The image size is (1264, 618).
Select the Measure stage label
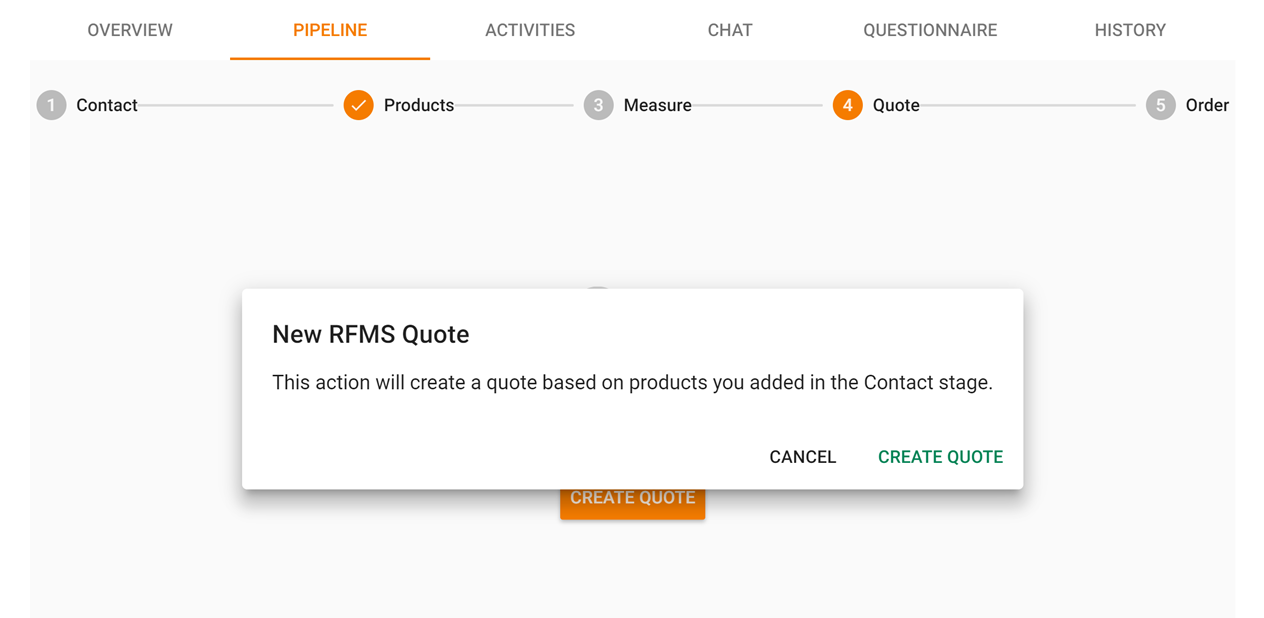pyautogui.click(x=657, y=105)
